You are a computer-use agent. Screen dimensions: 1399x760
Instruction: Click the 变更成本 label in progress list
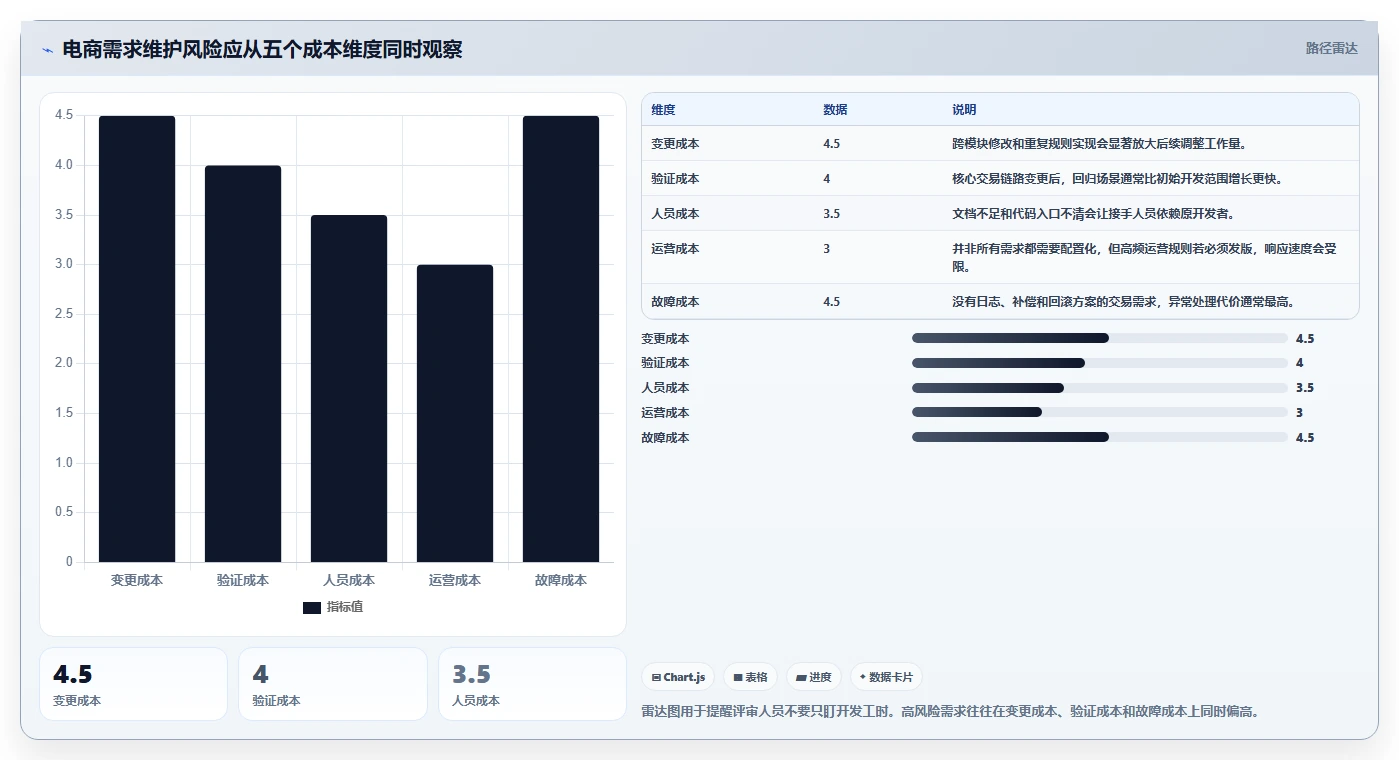point(665,339)
